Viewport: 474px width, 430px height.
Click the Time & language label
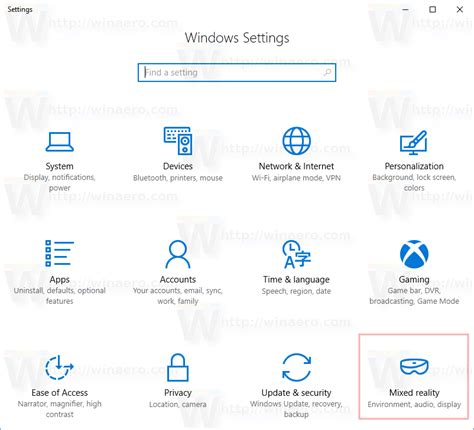click(296, 279)
